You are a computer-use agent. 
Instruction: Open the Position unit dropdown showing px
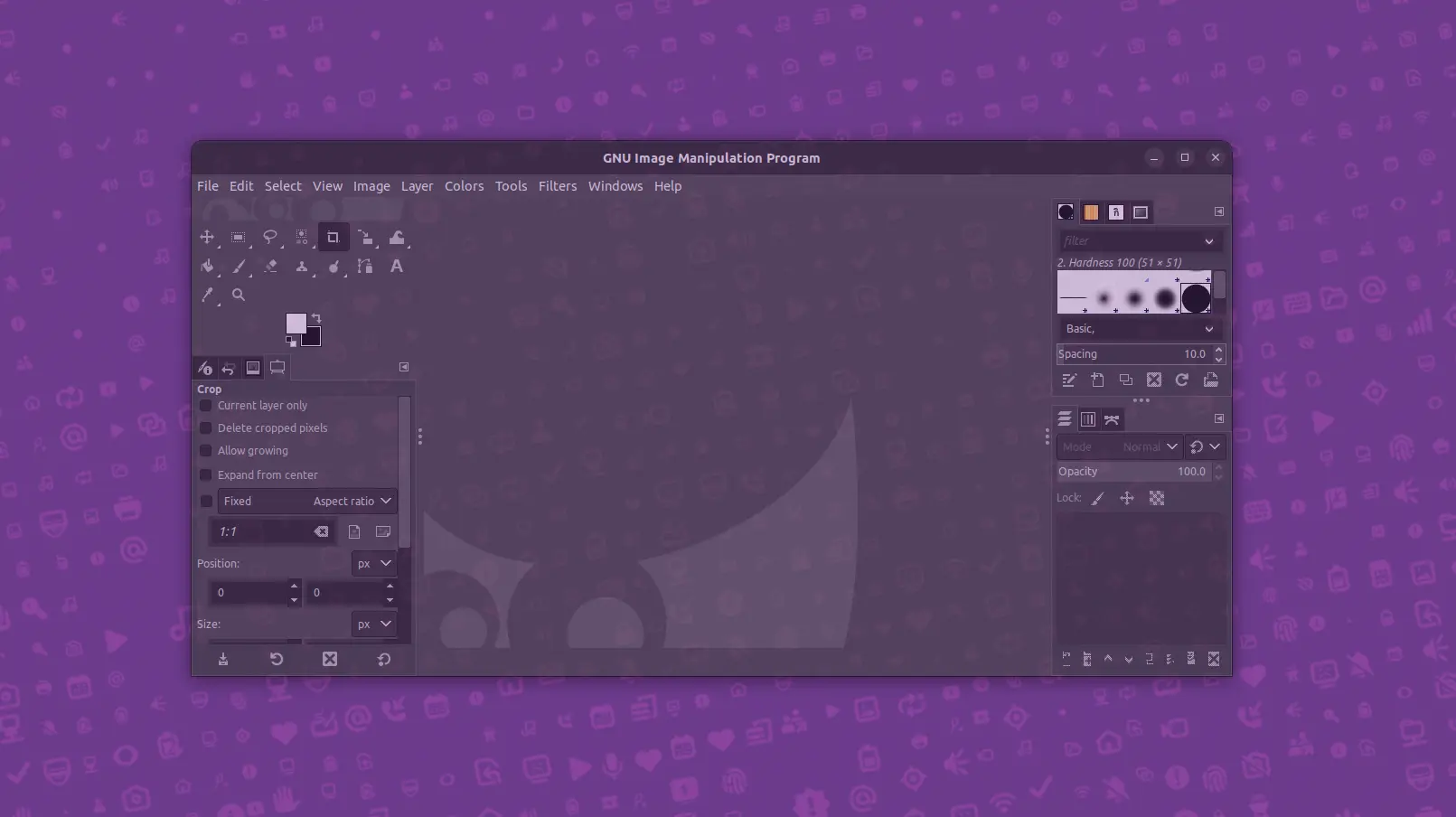pos(373,563)
